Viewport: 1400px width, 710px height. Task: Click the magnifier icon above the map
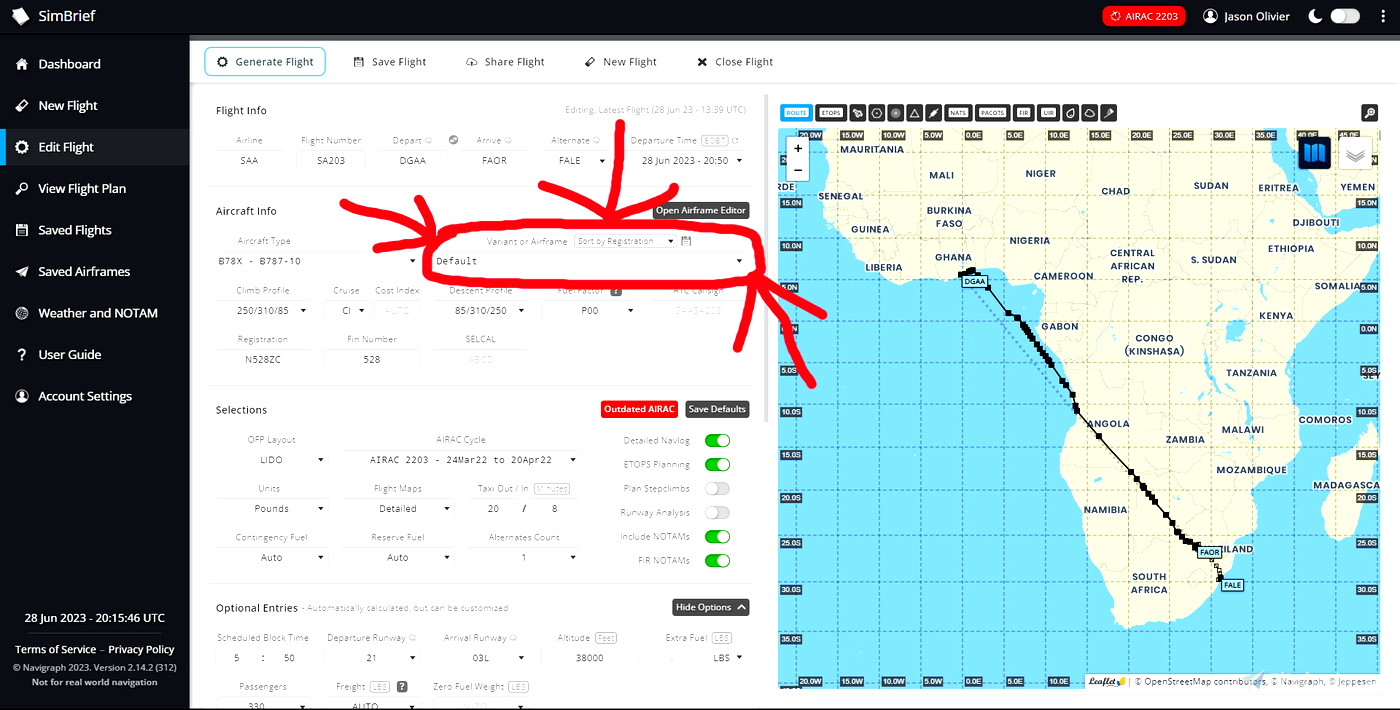point(1369,113)
